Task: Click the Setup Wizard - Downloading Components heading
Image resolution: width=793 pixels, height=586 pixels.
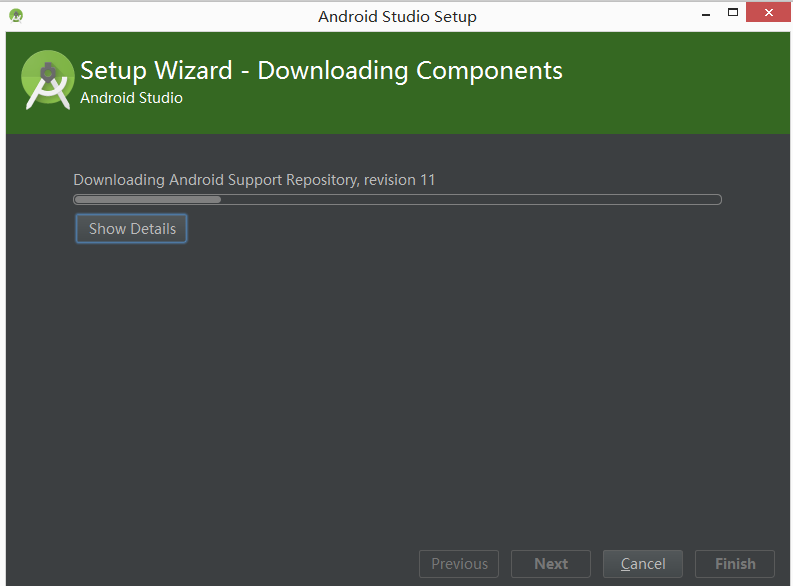Action: pyautogui.click(x=321, y=71)
